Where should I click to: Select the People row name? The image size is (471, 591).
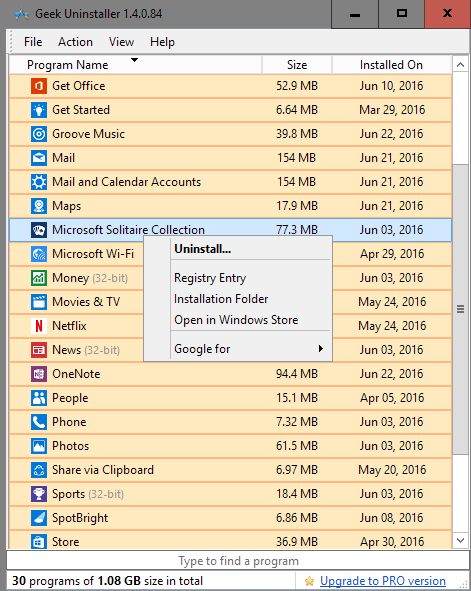click(x=70, y=398)
